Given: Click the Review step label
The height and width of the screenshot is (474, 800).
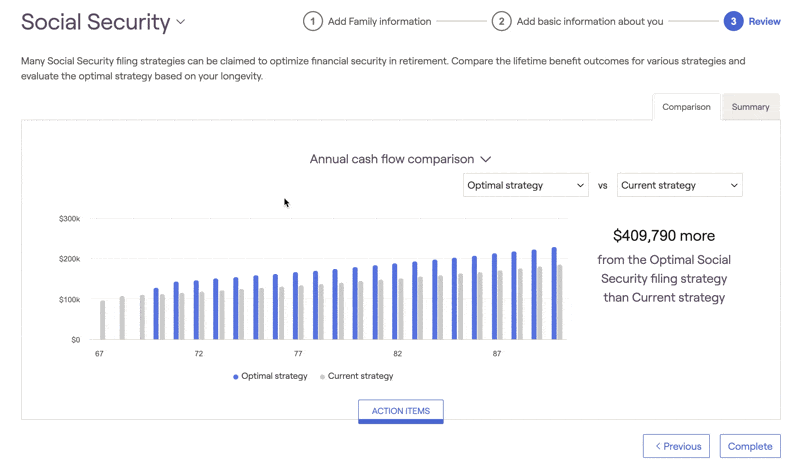Looking at the screenshot, I should pyautogui.click(x=764, y=21).
